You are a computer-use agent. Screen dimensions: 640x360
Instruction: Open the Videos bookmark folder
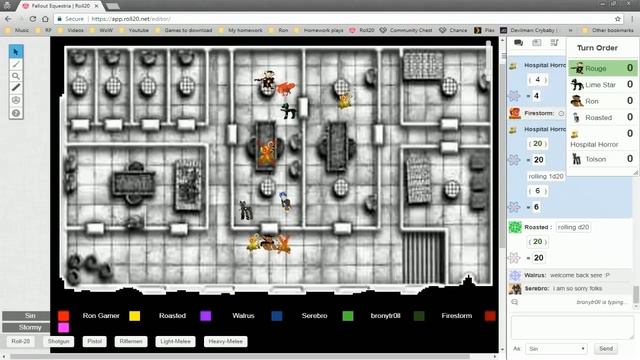[x=71, y=30]
